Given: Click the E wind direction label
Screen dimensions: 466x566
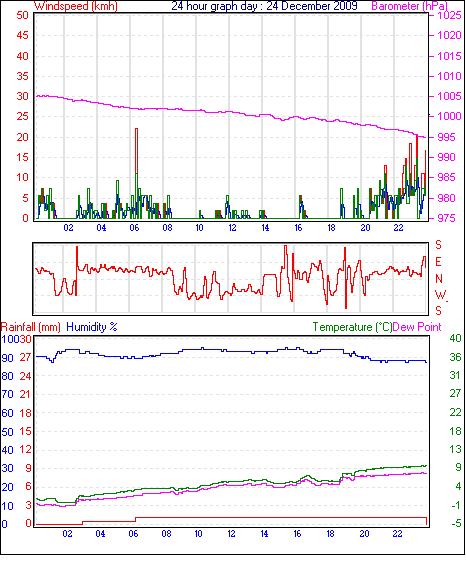Looking at the screenshot, I should [x=438, y=262].
